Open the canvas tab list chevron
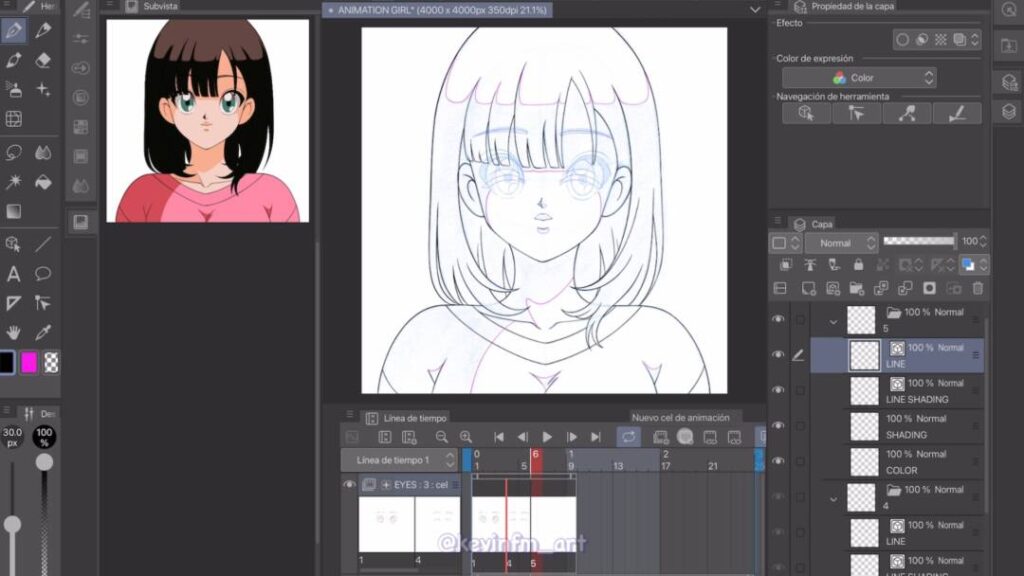 (755, 10)
